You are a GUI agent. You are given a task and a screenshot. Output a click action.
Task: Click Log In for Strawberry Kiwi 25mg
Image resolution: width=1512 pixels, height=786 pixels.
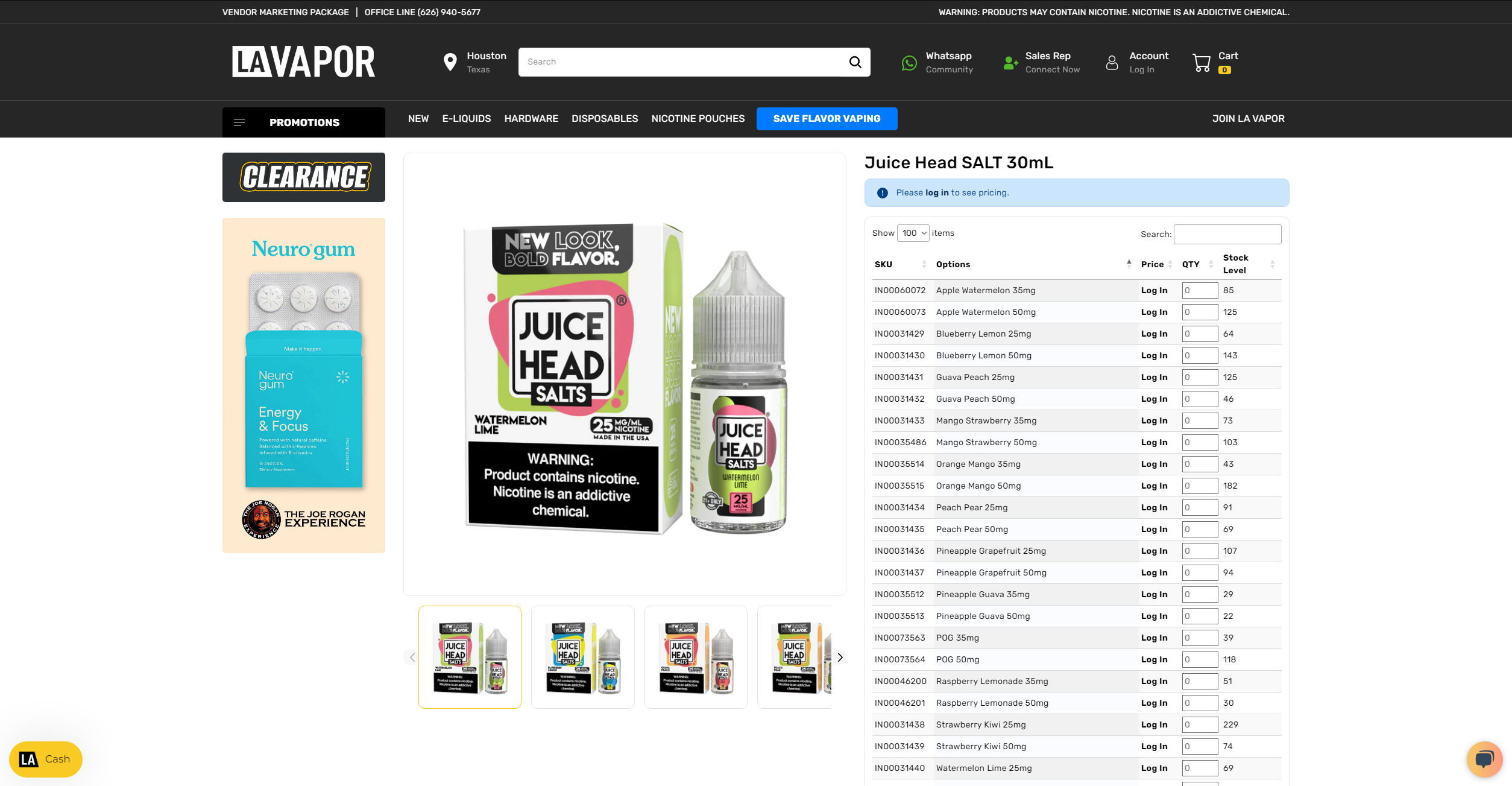(x=1154, y=725)
